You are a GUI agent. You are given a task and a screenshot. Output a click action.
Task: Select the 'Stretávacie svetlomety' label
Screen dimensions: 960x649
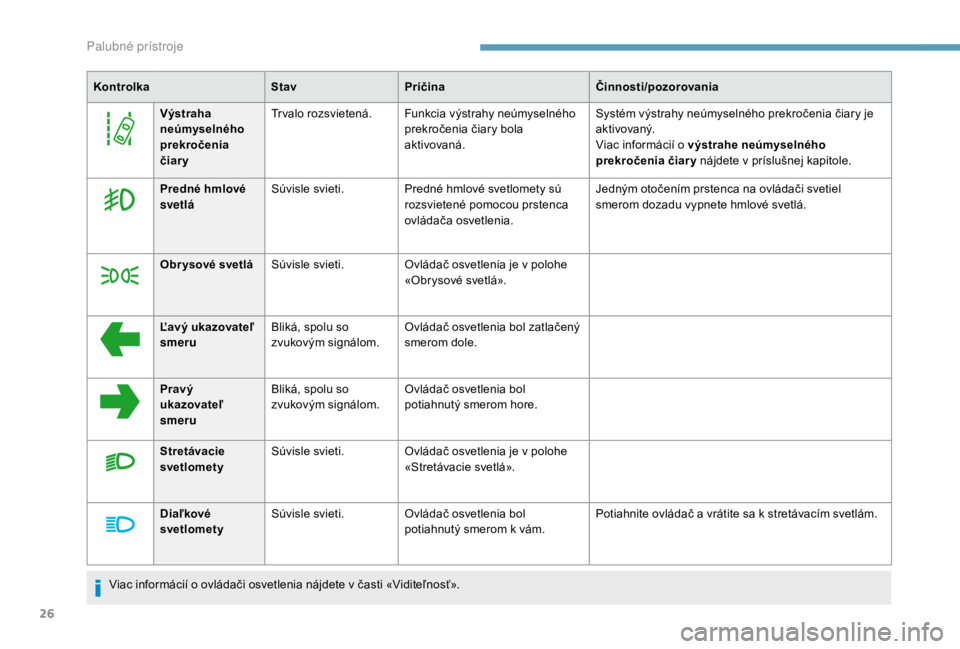pyautogui.click(x=192, y=459)
